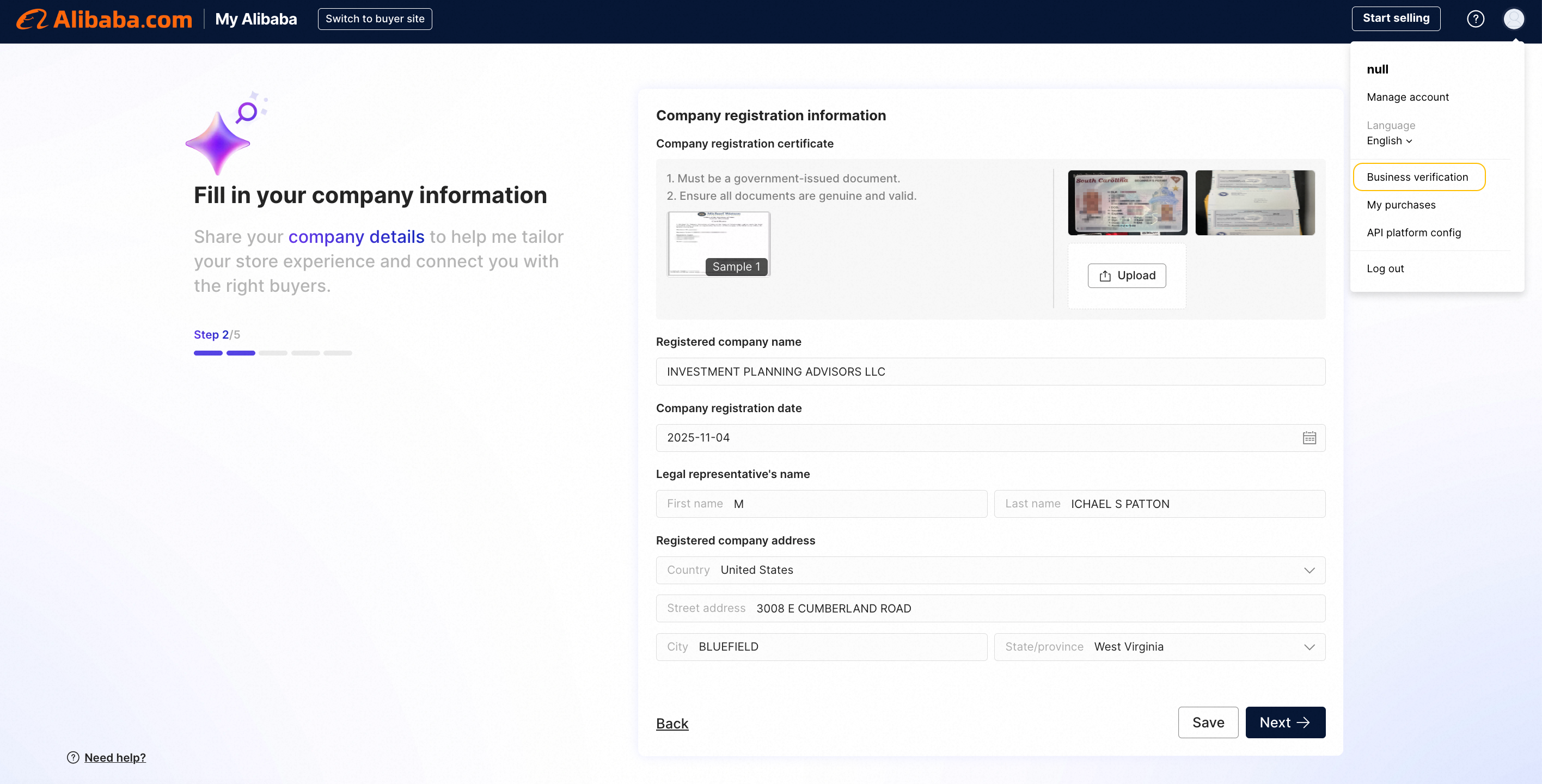Edit the Last name field

[1159, 504]
